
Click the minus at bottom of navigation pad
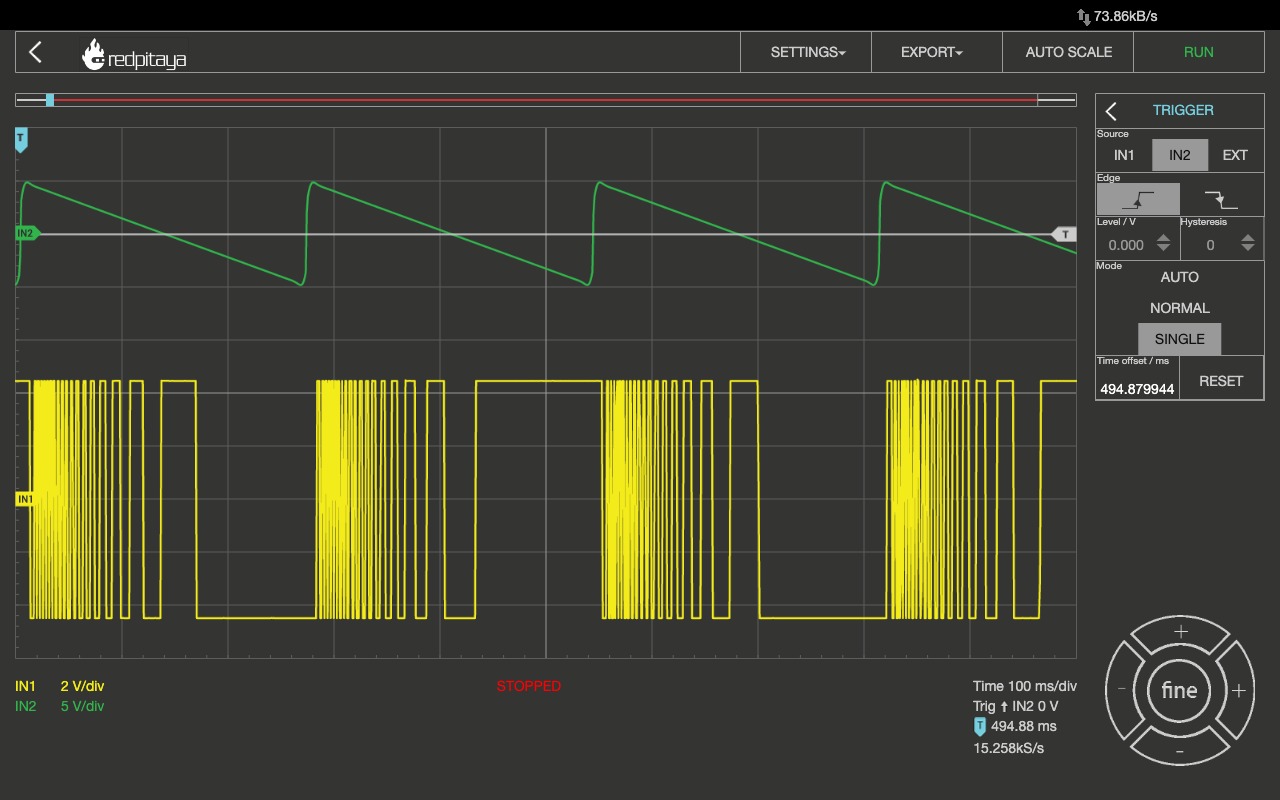click(1180, 750)
